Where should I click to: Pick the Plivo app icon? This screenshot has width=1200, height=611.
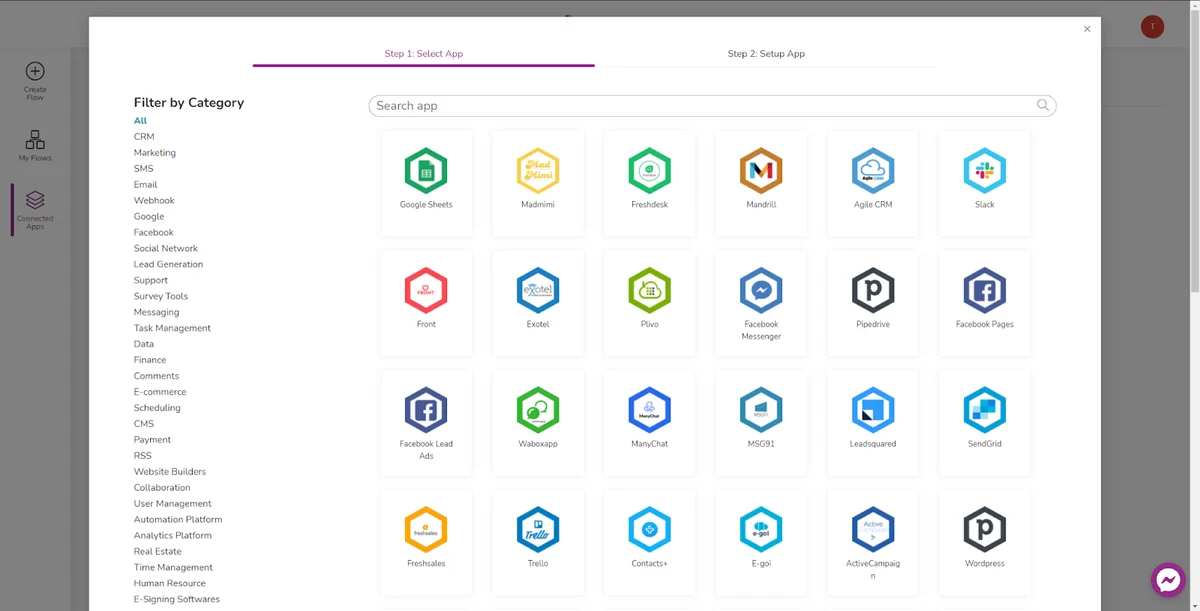(x=649, y=291)
